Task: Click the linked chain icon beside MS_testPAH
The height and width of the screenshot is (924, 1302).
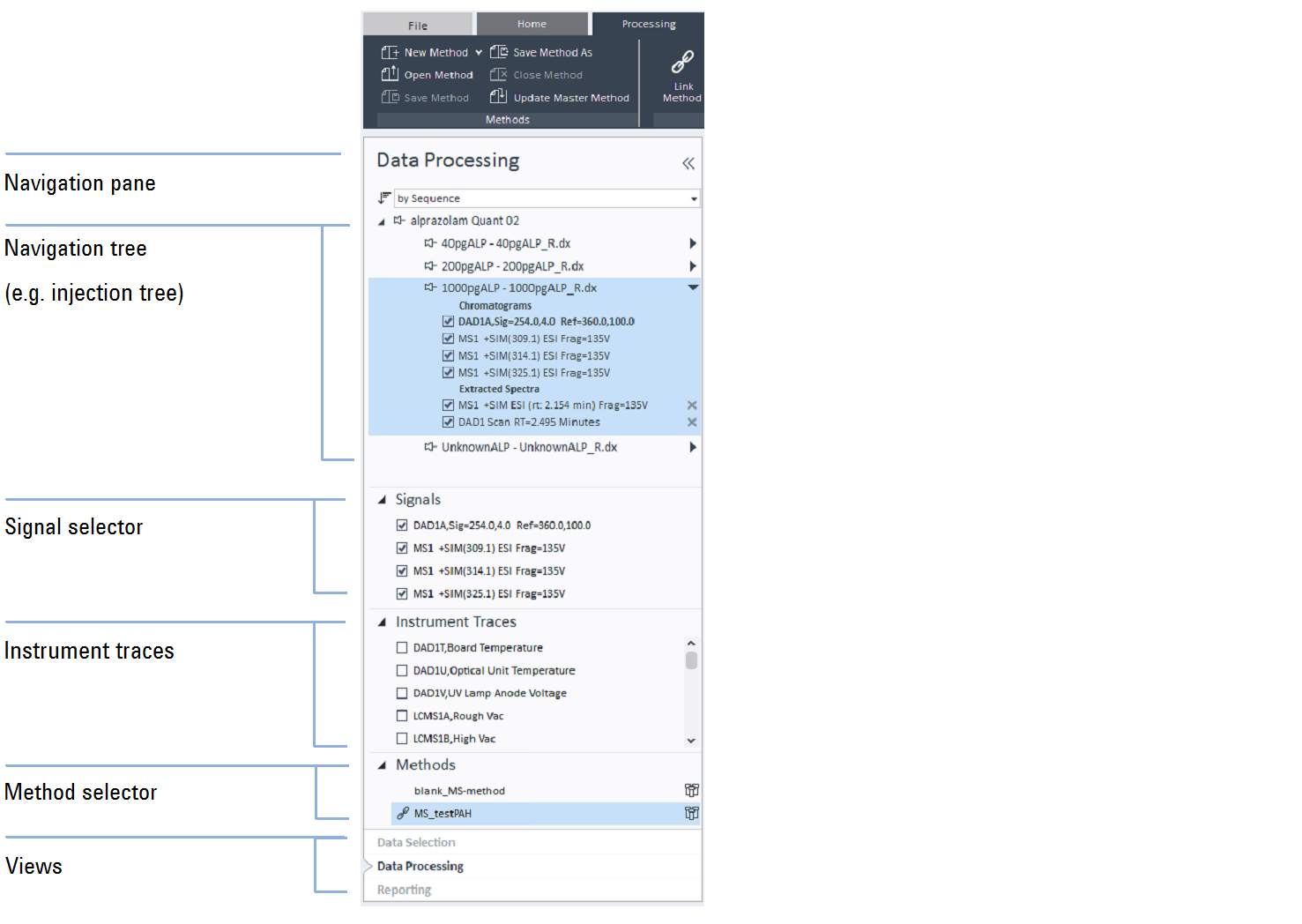Action: (403, 814)
